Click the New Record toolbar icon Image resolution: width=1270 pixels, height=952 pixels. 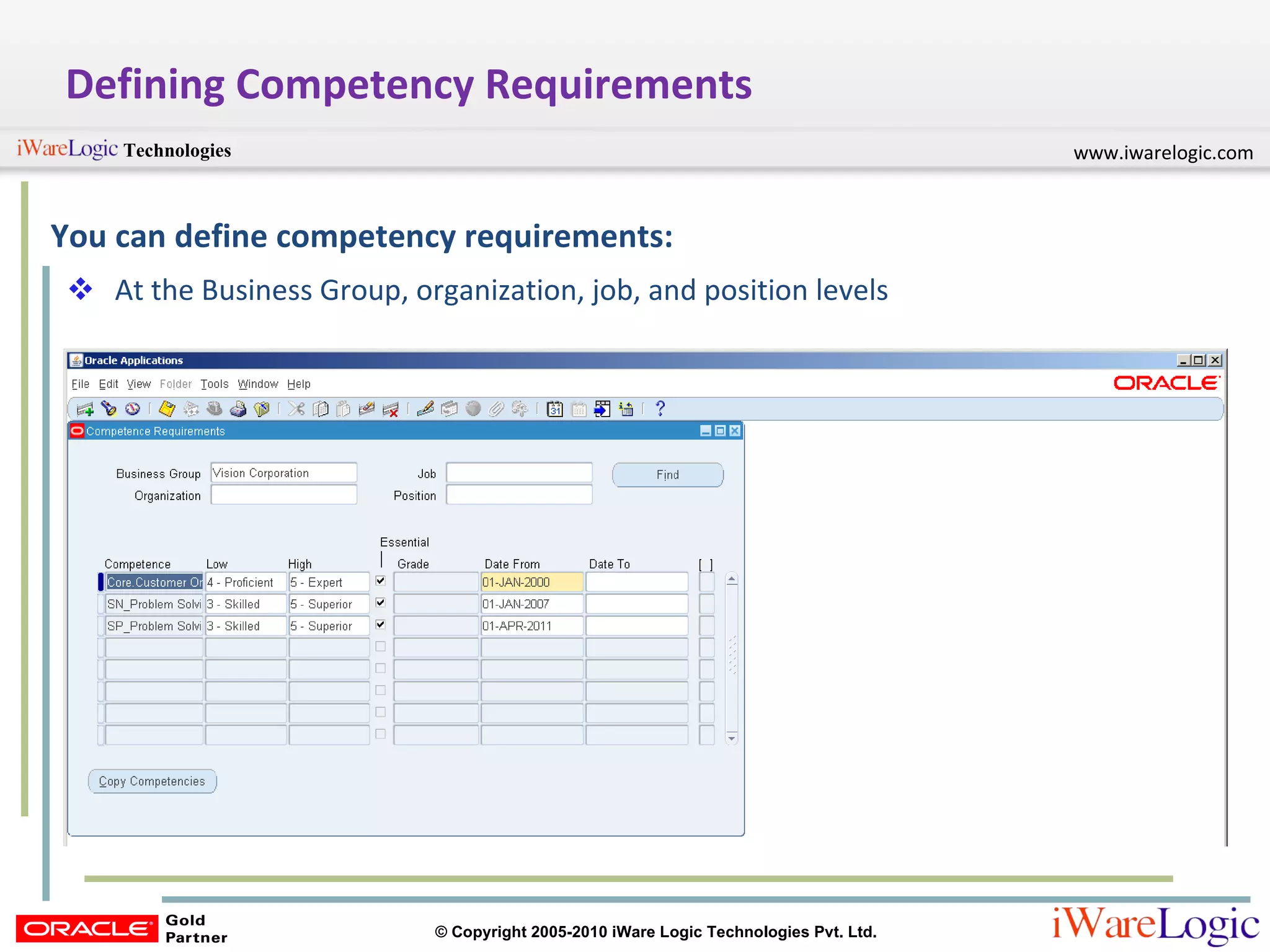(84, 409)
